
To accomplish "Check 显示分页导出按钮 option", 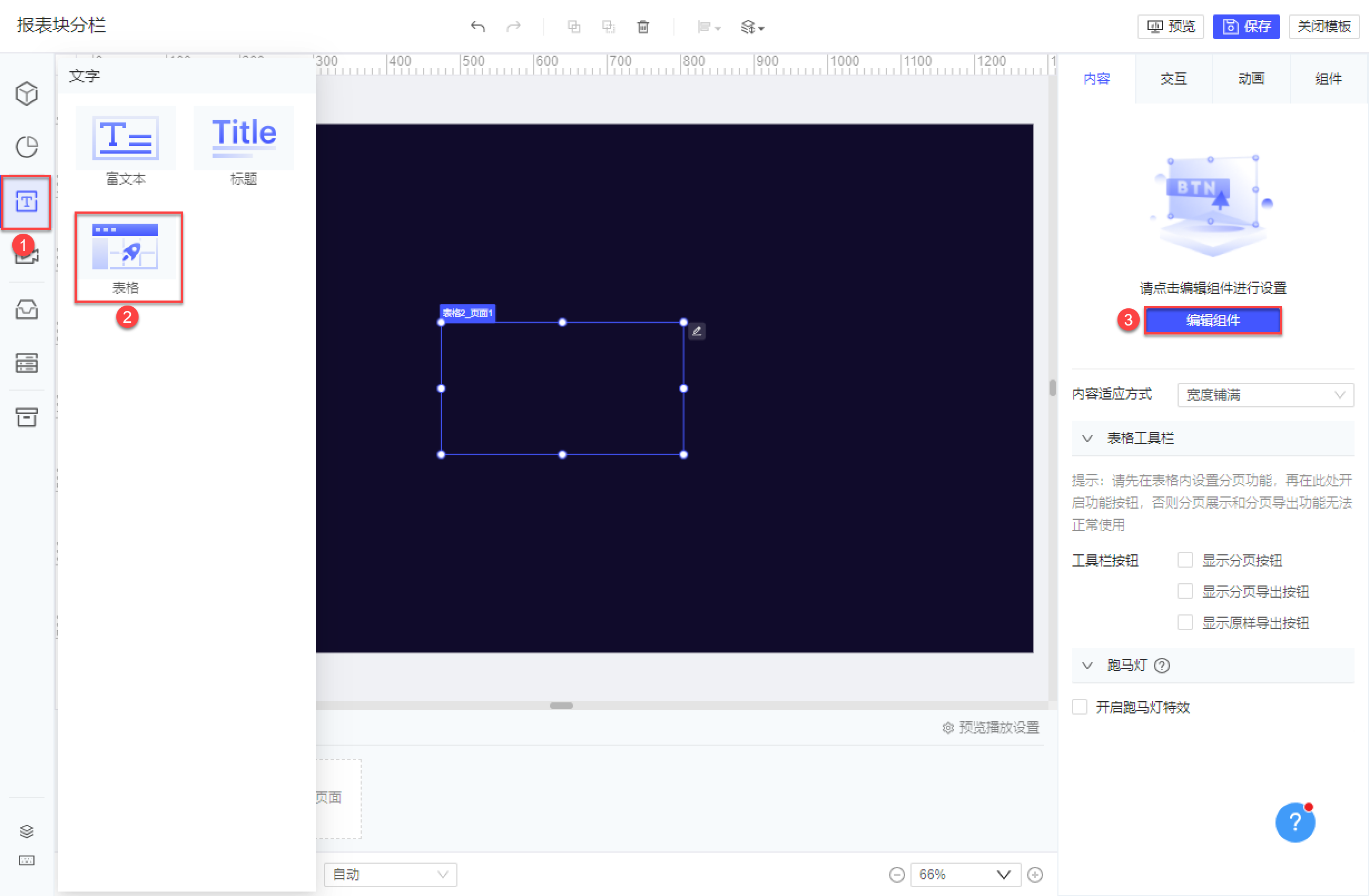I will click(1185, 591).
